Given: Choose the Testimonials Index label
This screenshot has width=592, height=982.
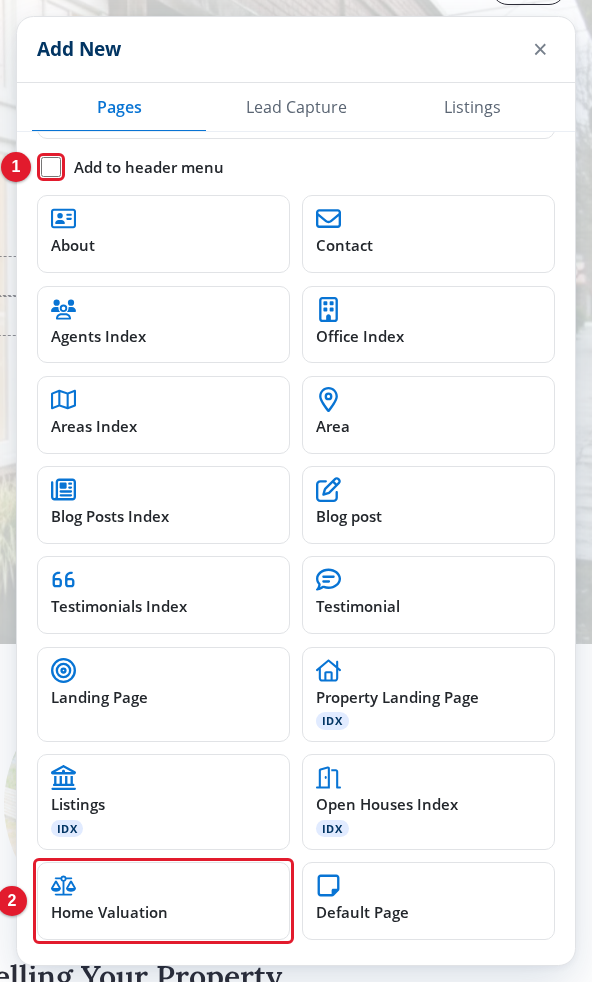Looking at the screenshot, I should (119, 607).
